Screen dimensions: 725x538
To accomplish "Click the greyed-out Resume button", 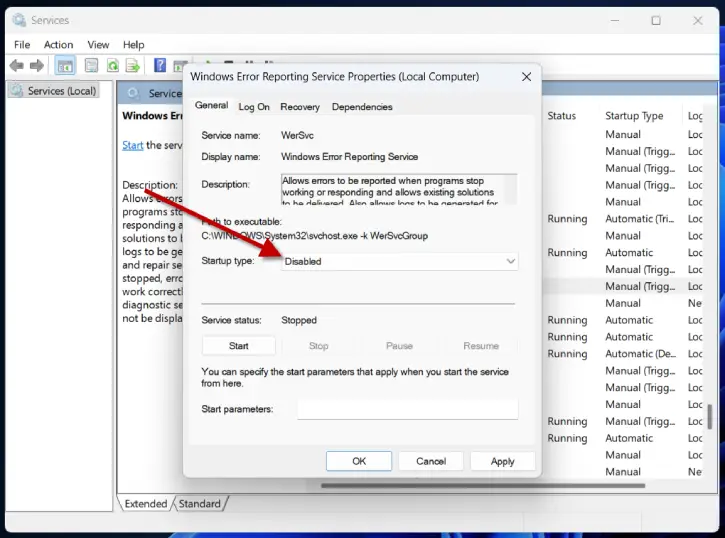I will [481, 346].
